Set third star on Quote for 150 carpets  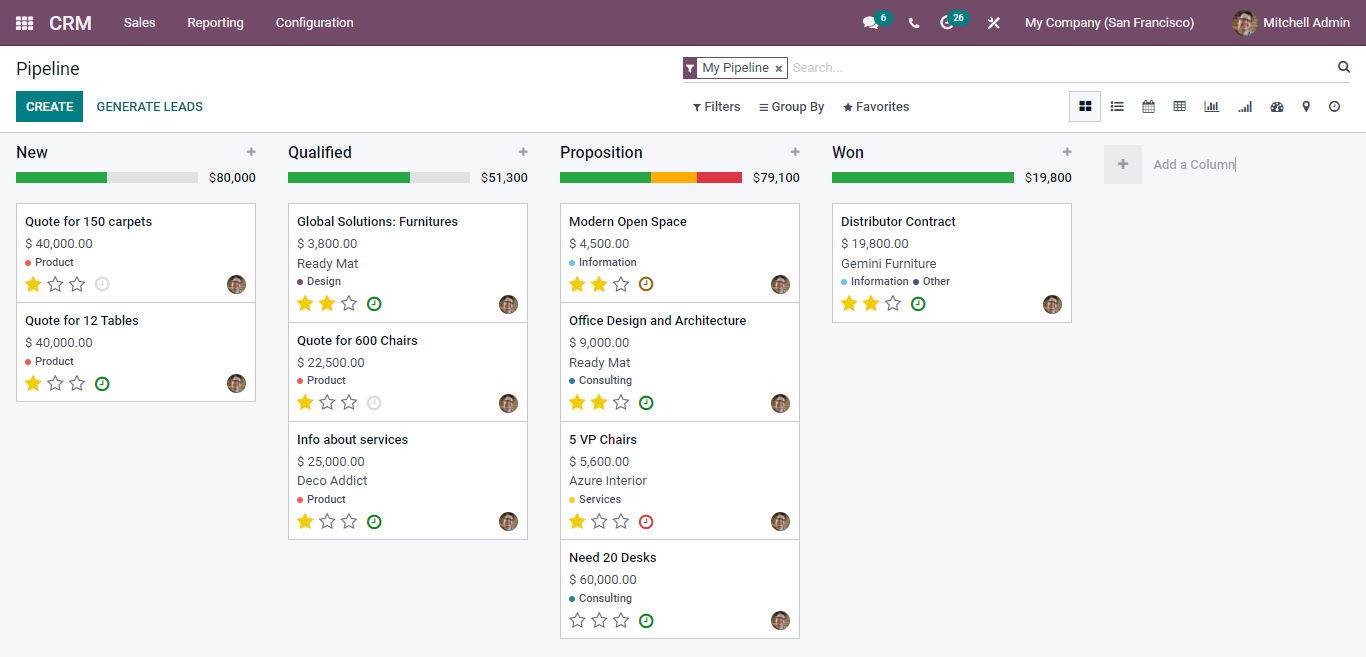tap(77, 284)
